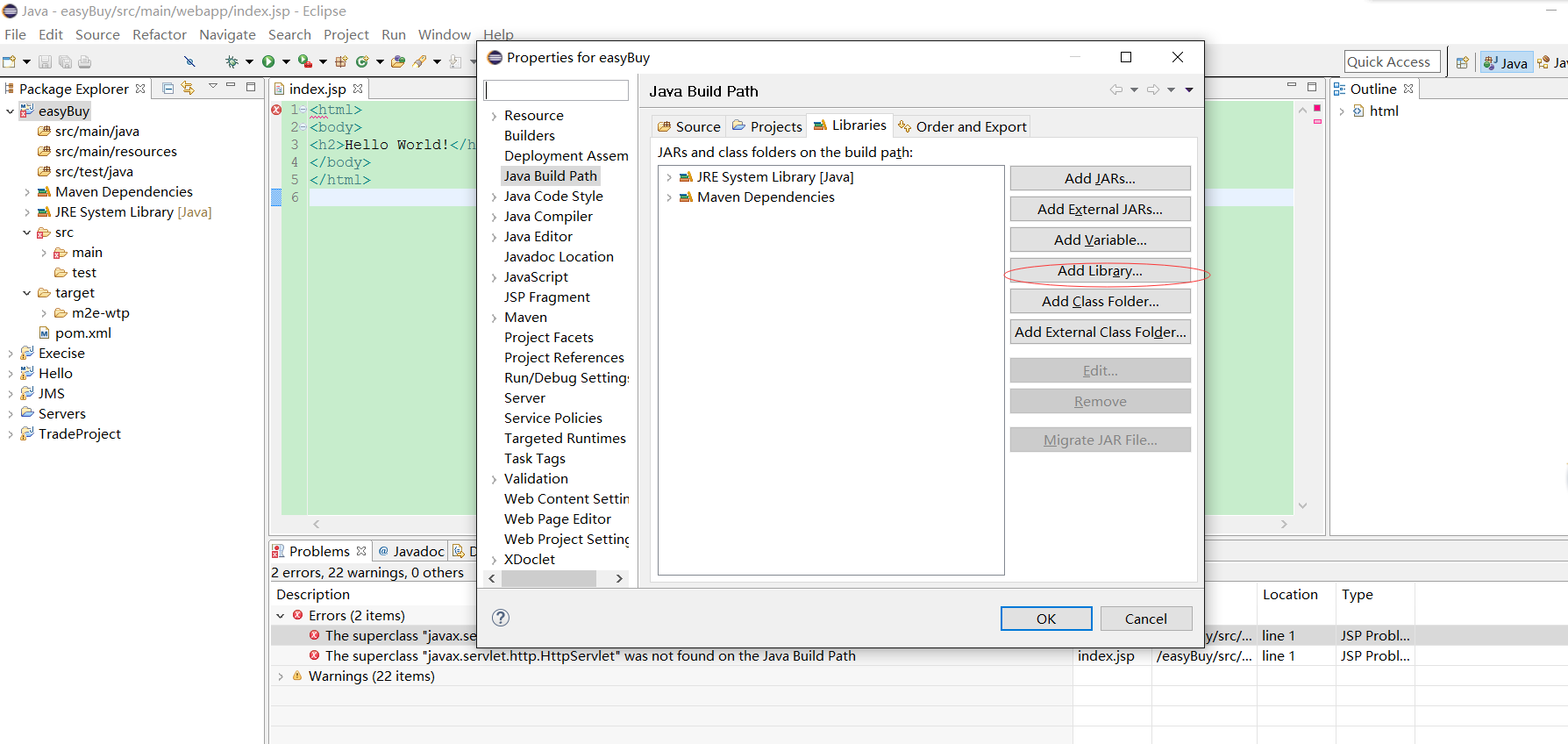This screenshot has width=1568, height=744.
Task: Switch to the Order and Export tab
Action: tap(962, 126)
